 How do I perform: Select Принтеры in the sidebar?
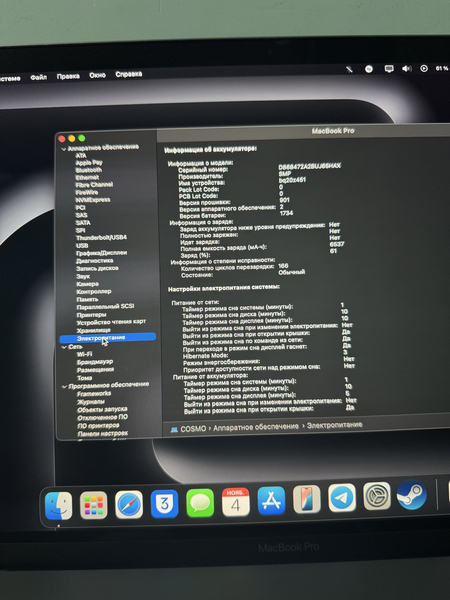[x=91, y=315]
